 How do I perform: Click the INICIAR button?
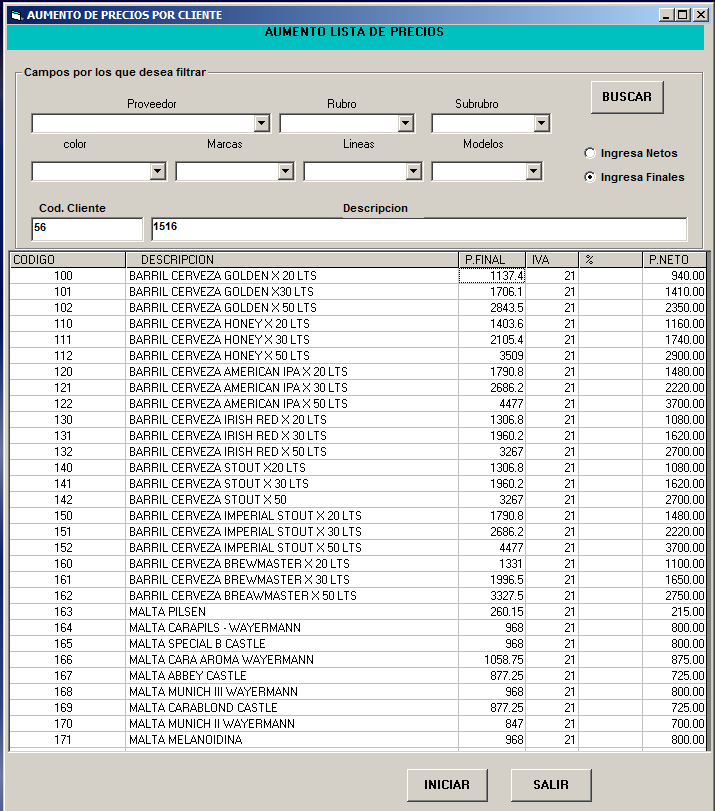[447, 785]
